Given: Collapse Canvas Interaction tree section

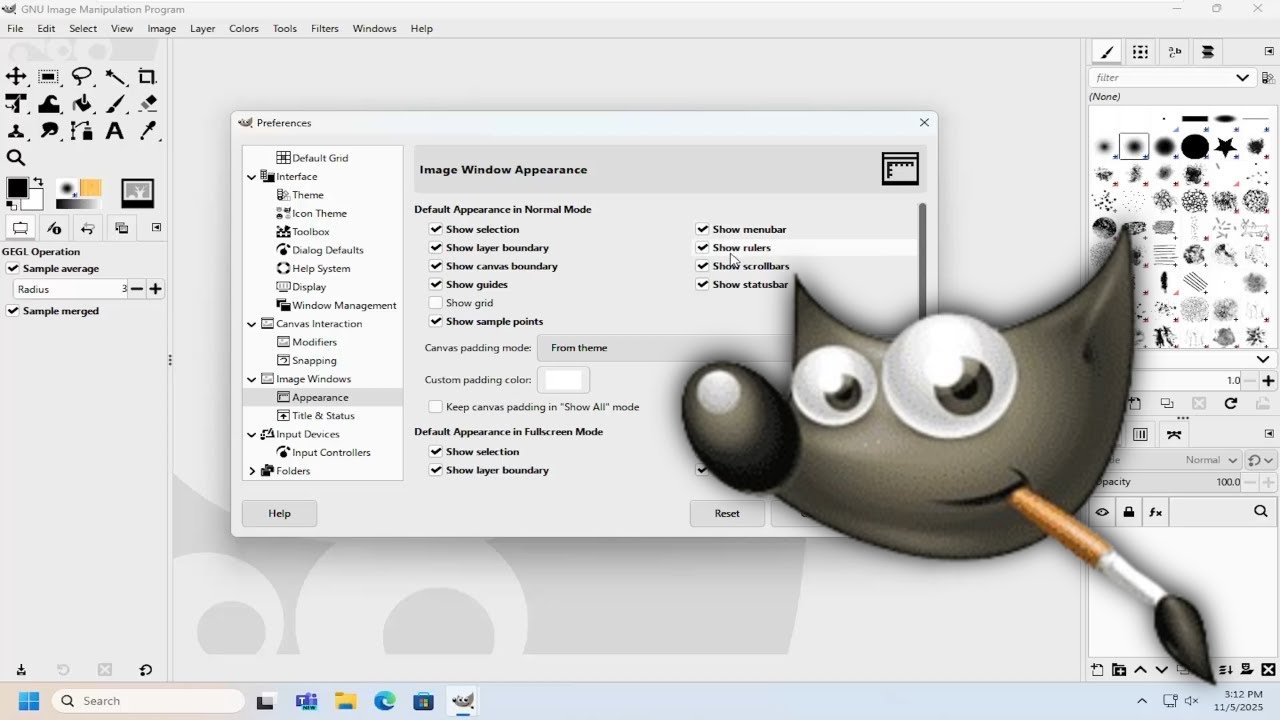Looking at the screenshot, I should click(252, 324).
